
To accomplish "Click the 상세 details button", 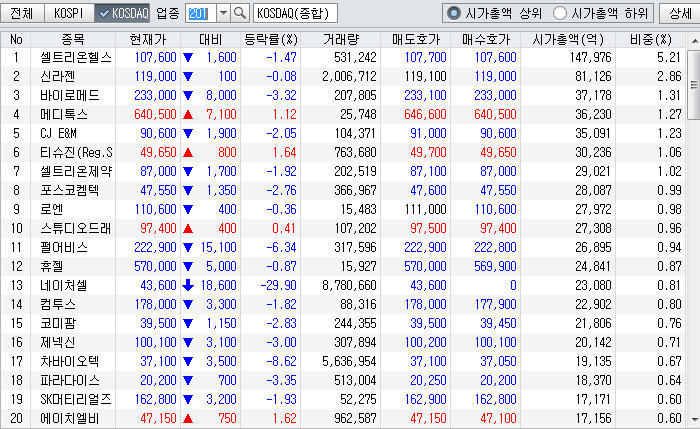I will (678, 14).
